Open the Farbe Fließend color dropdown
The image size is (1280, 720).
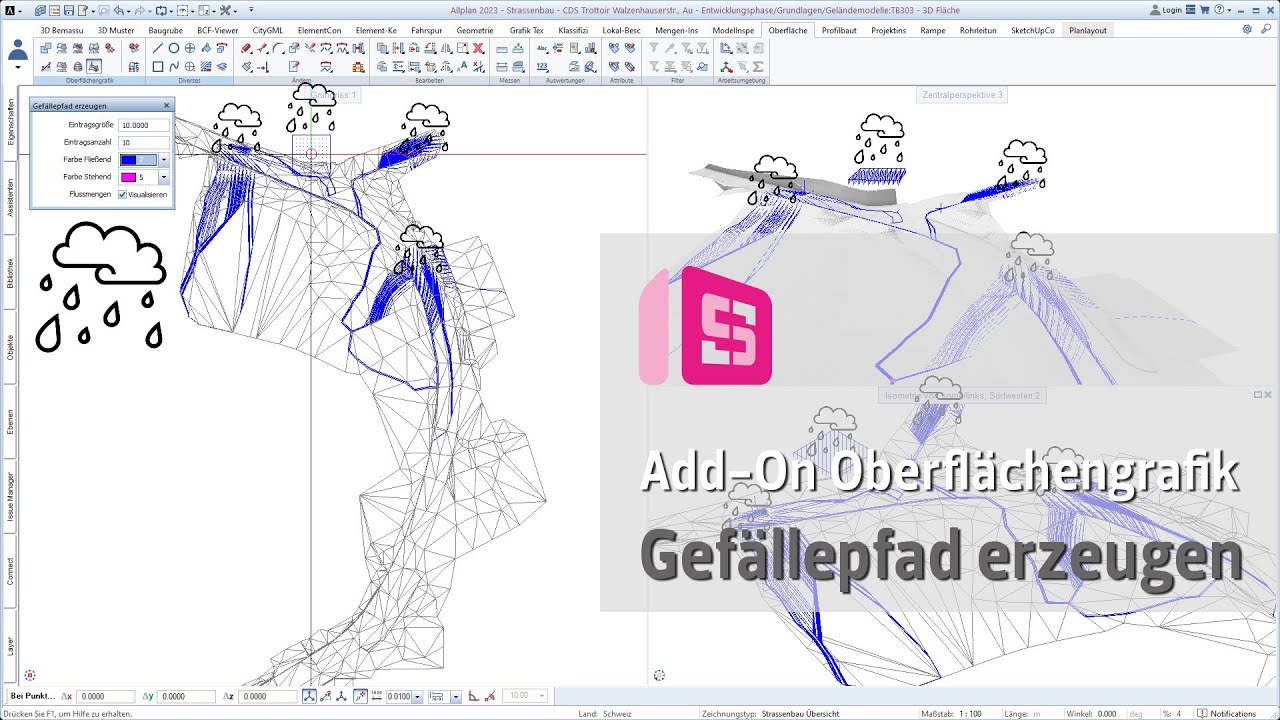click(x=164, y=160)
